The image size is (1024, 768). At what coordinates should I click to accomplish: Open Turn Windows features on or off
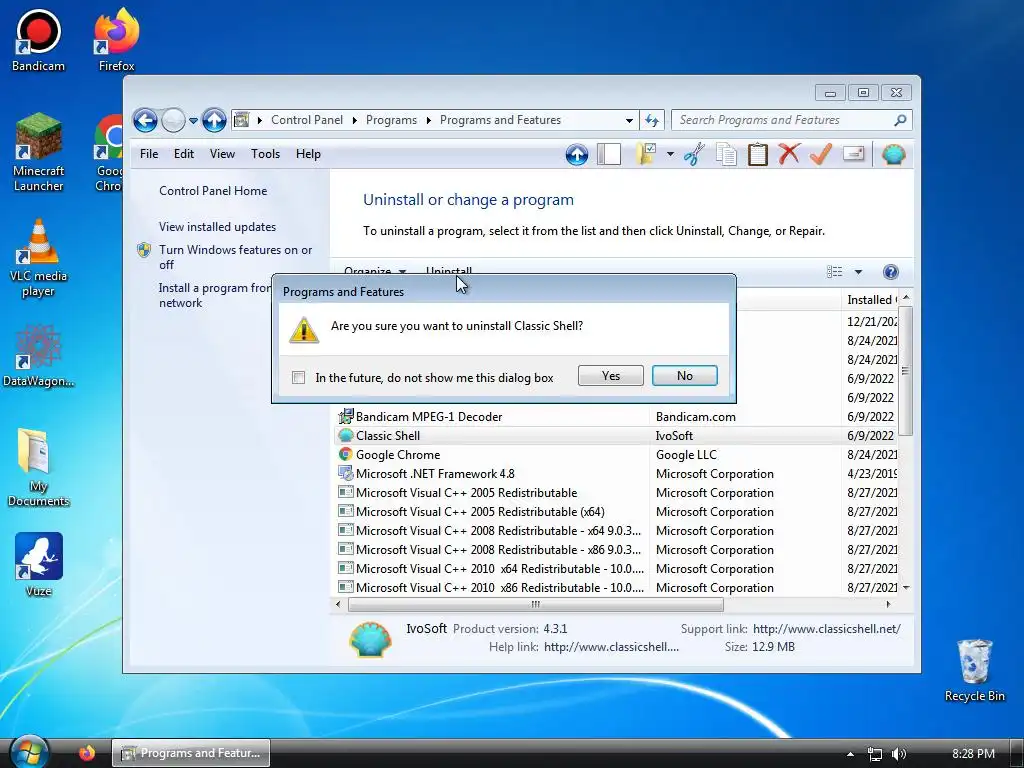tap(235, 257)
